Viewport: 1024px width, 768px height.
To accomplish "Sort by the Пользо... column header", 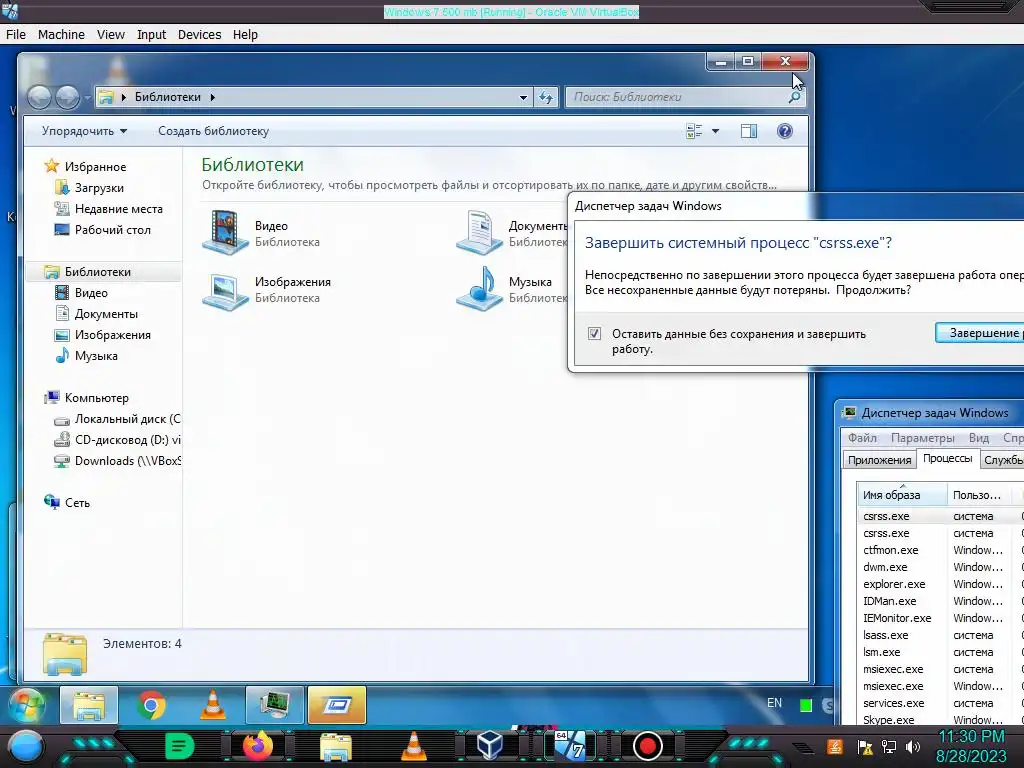I will click(x=978, y=495).
